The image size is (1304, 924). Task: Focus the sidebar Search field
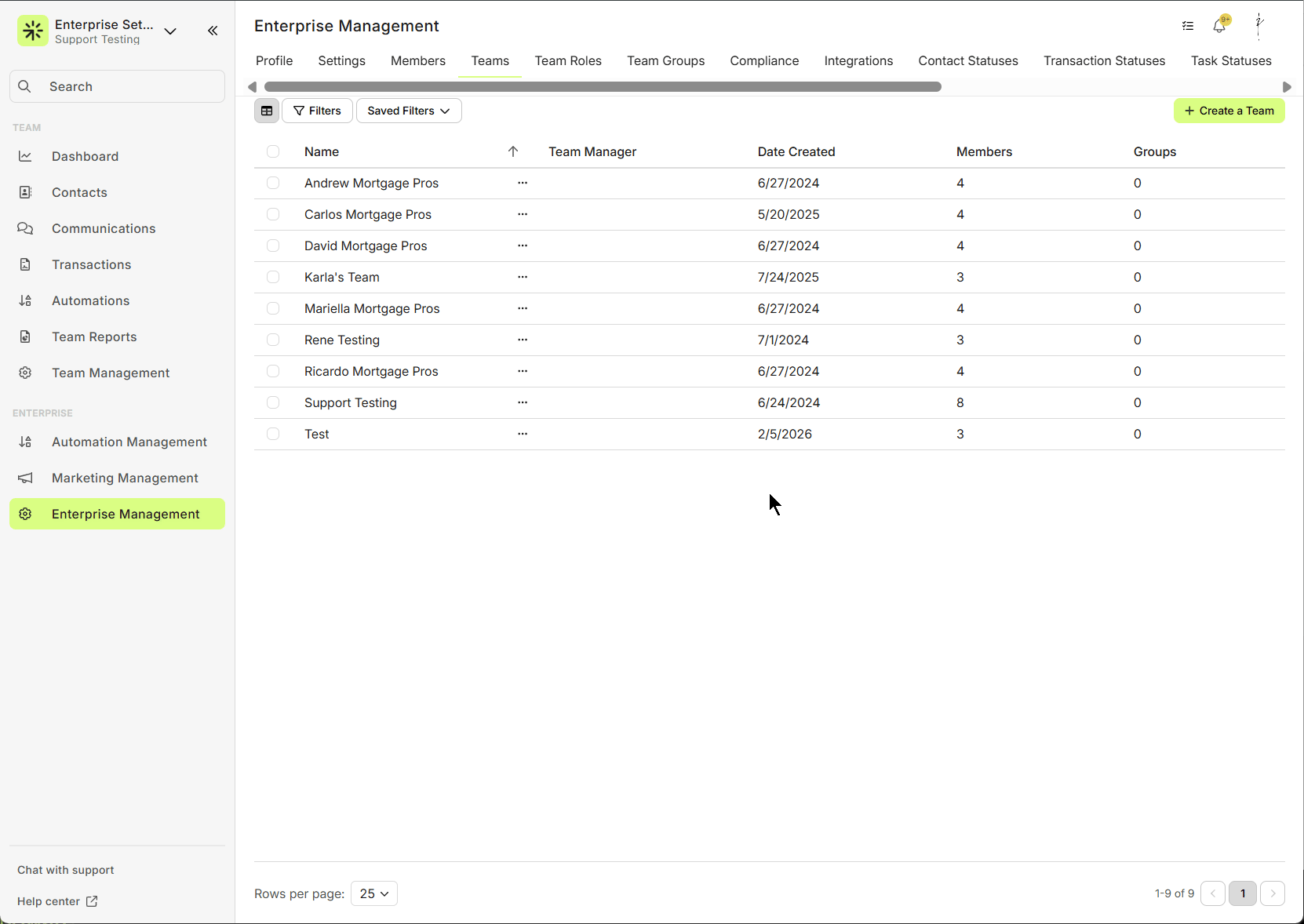pyautogui.click(x=118, y=86)
